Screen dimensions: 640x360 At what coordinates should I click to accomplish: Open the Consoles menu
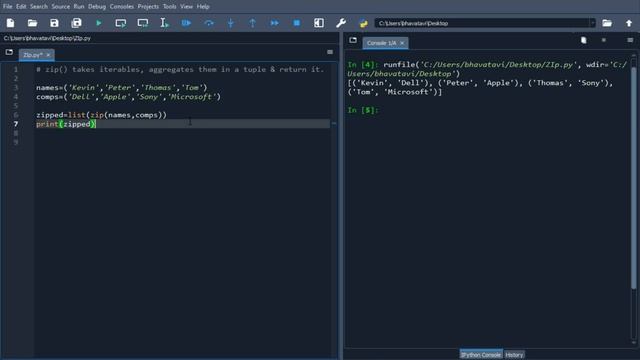122,7
